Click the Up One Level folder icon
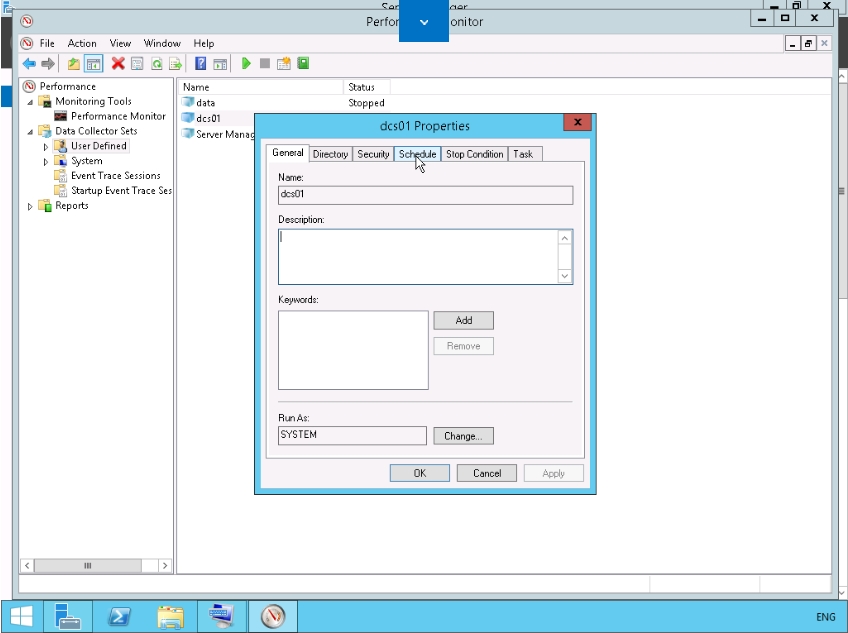This screenshot has height=633, width=848. coord(74,64)
